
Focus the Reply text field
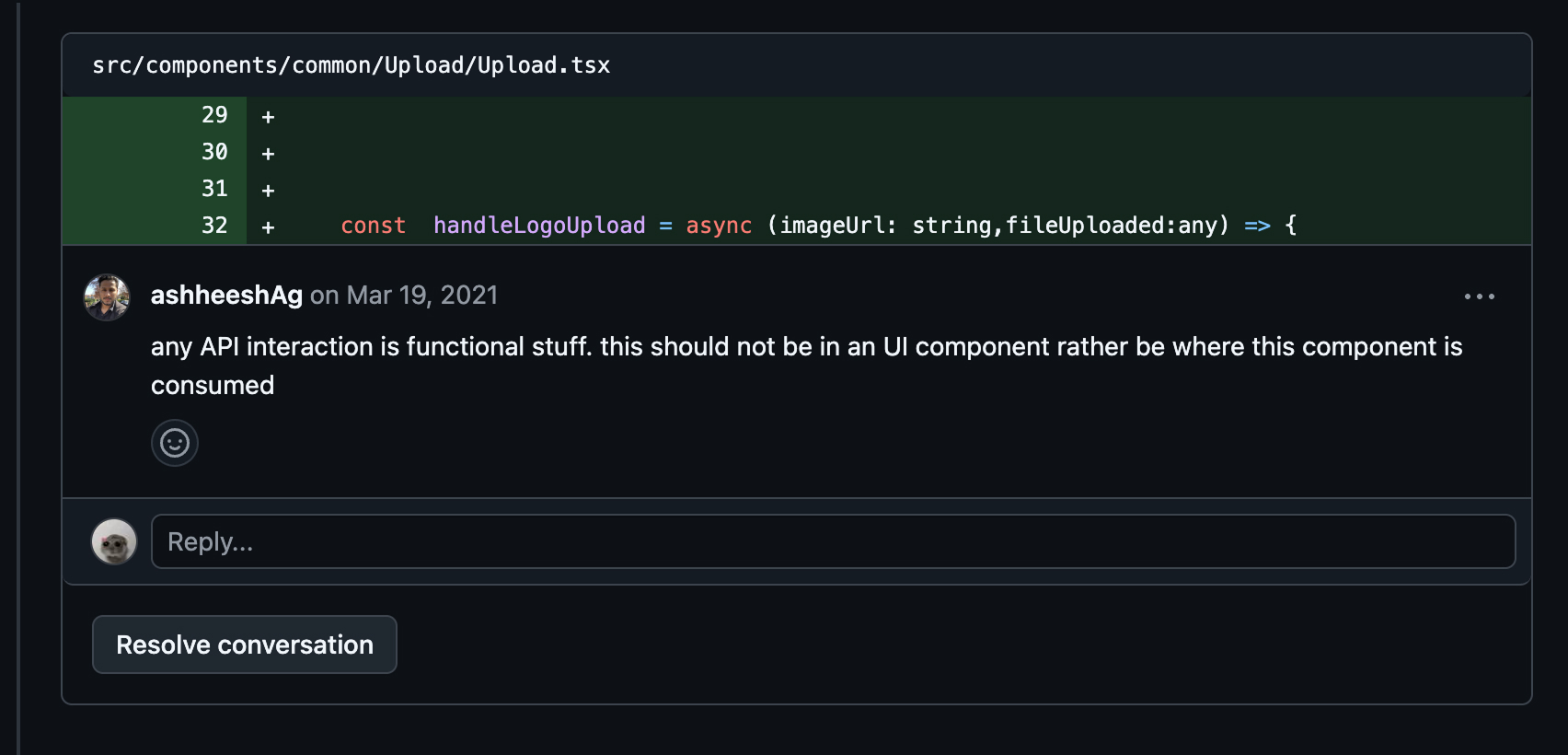pyautogui.click(x=833, y=541)
